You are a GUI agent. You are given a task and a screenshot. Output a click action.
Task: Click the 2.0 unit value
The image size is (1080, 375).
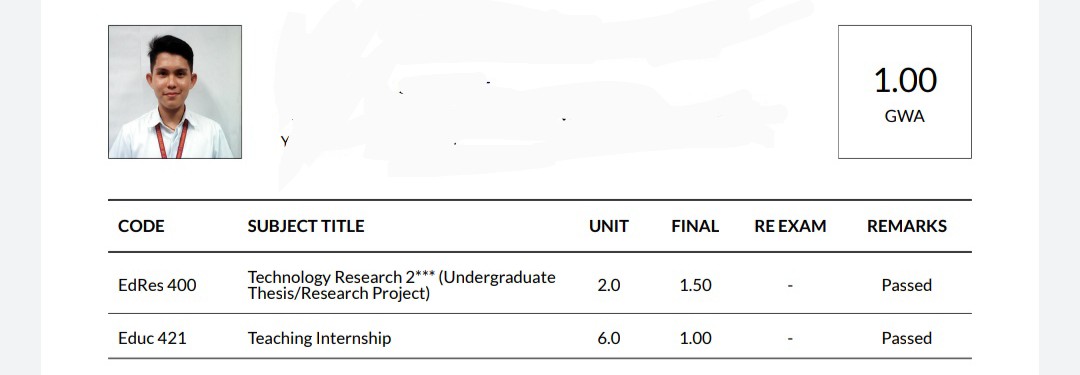point(609,285)
